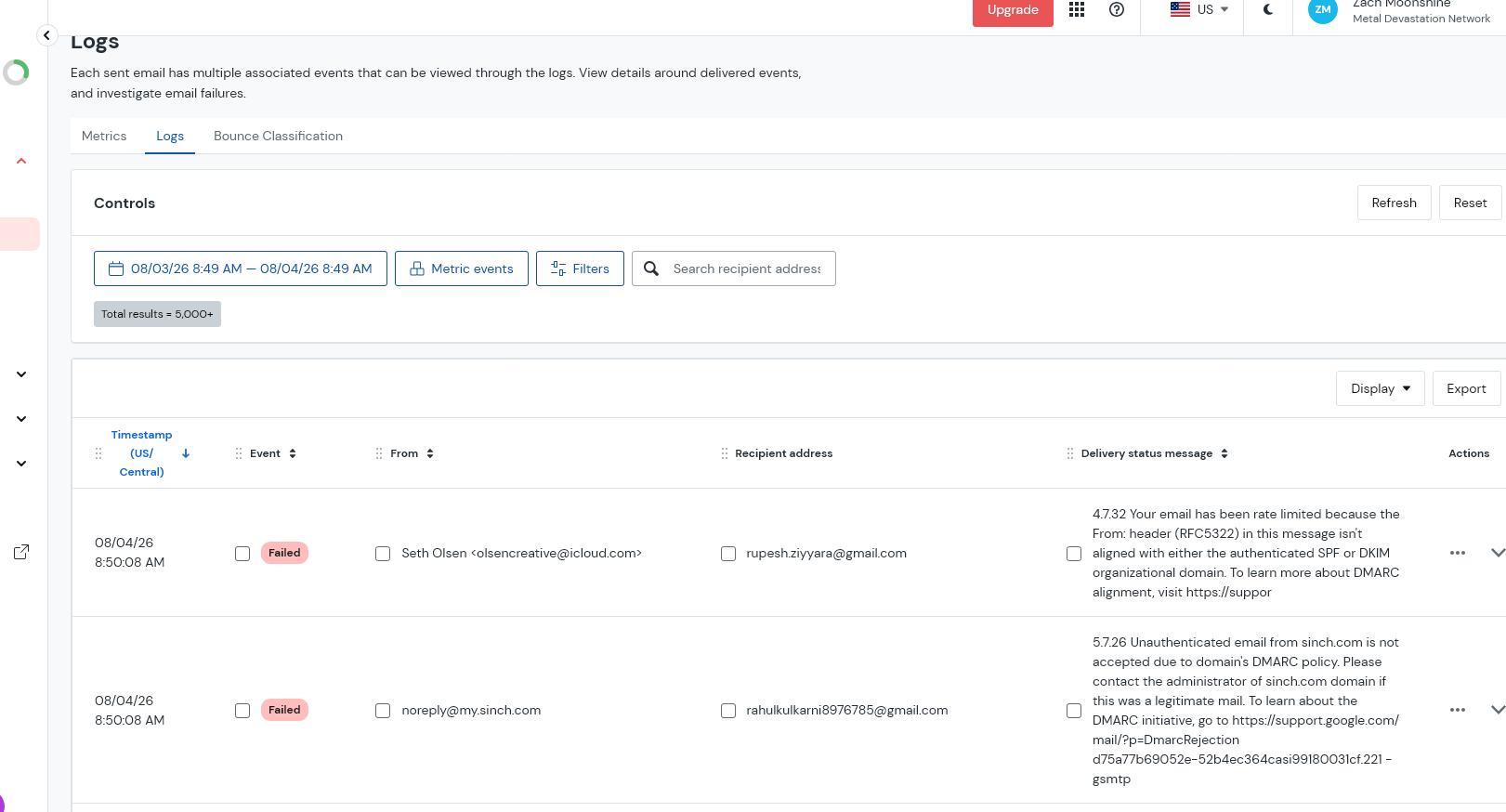The image size is (1506, 812).
Task: Select the Logs tab
Action: (170, 136)
